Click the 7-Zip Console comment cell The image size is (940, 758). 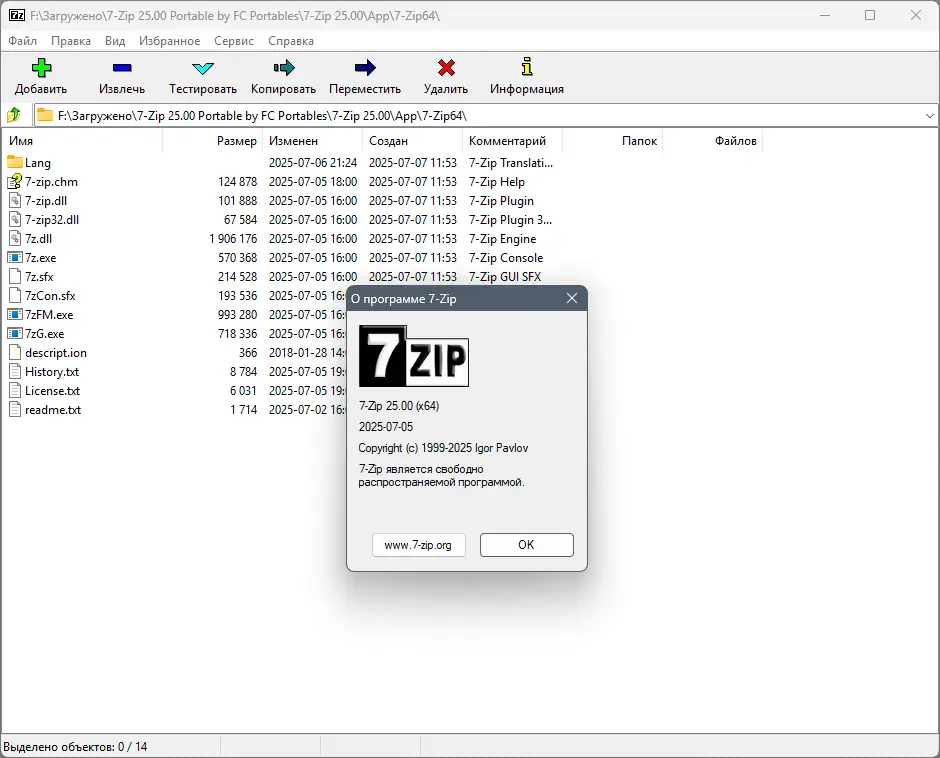click(x=506, y=258)
